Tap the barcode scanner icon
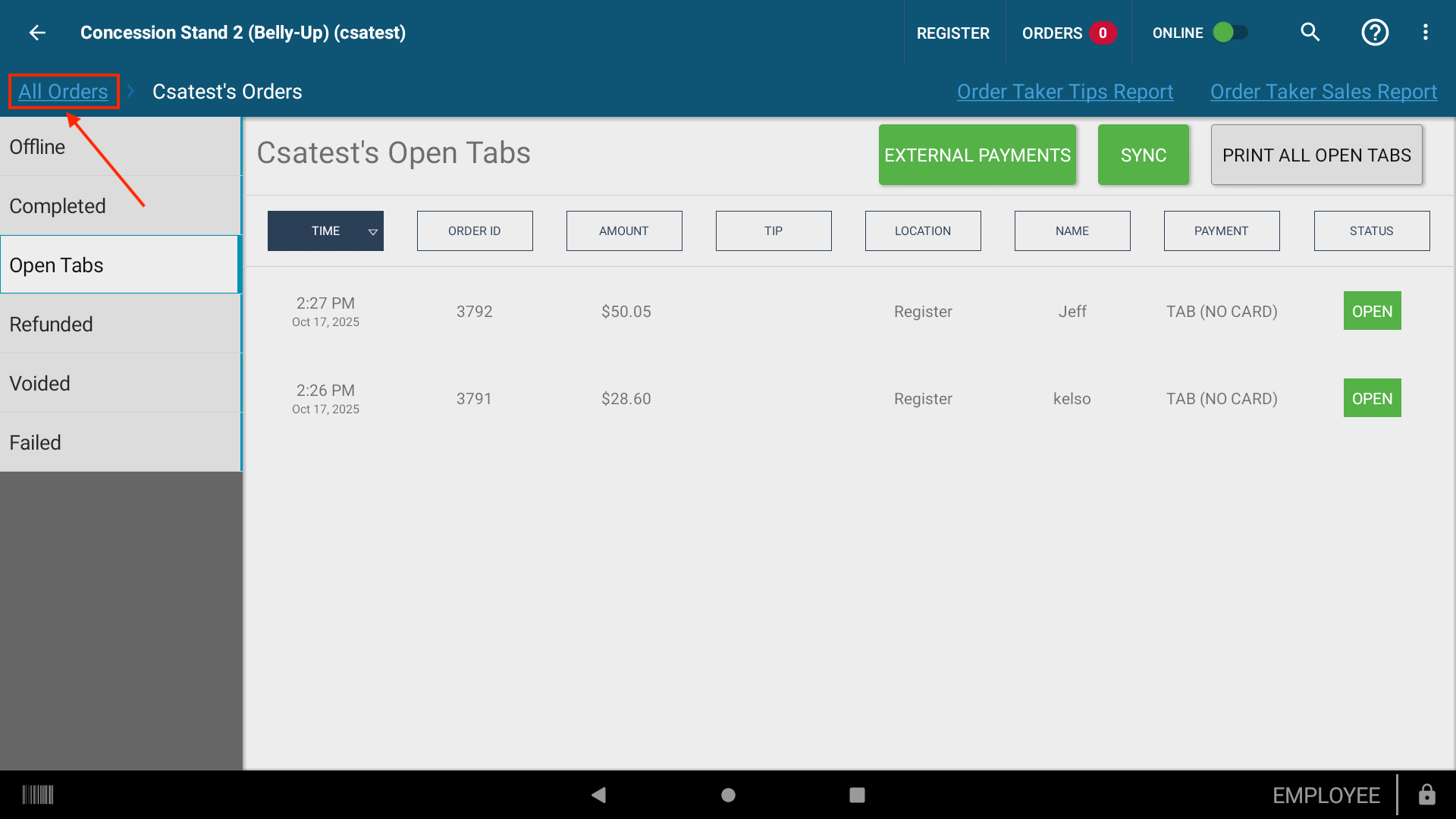 pyautogui.click(x=38, y=795)
